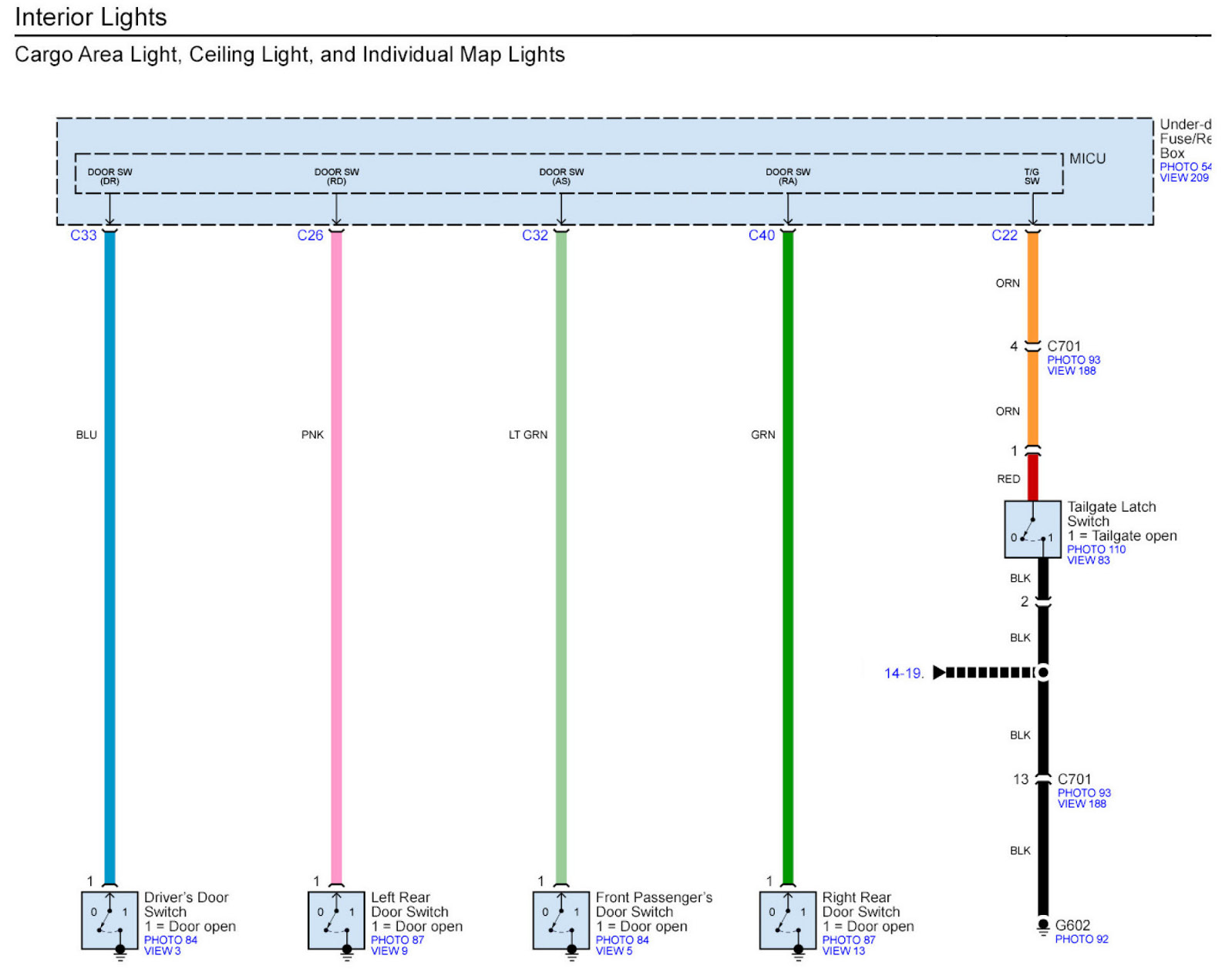Open the C40 connector link
This screenshot has width=1232, height=969.
pos(762,236)
